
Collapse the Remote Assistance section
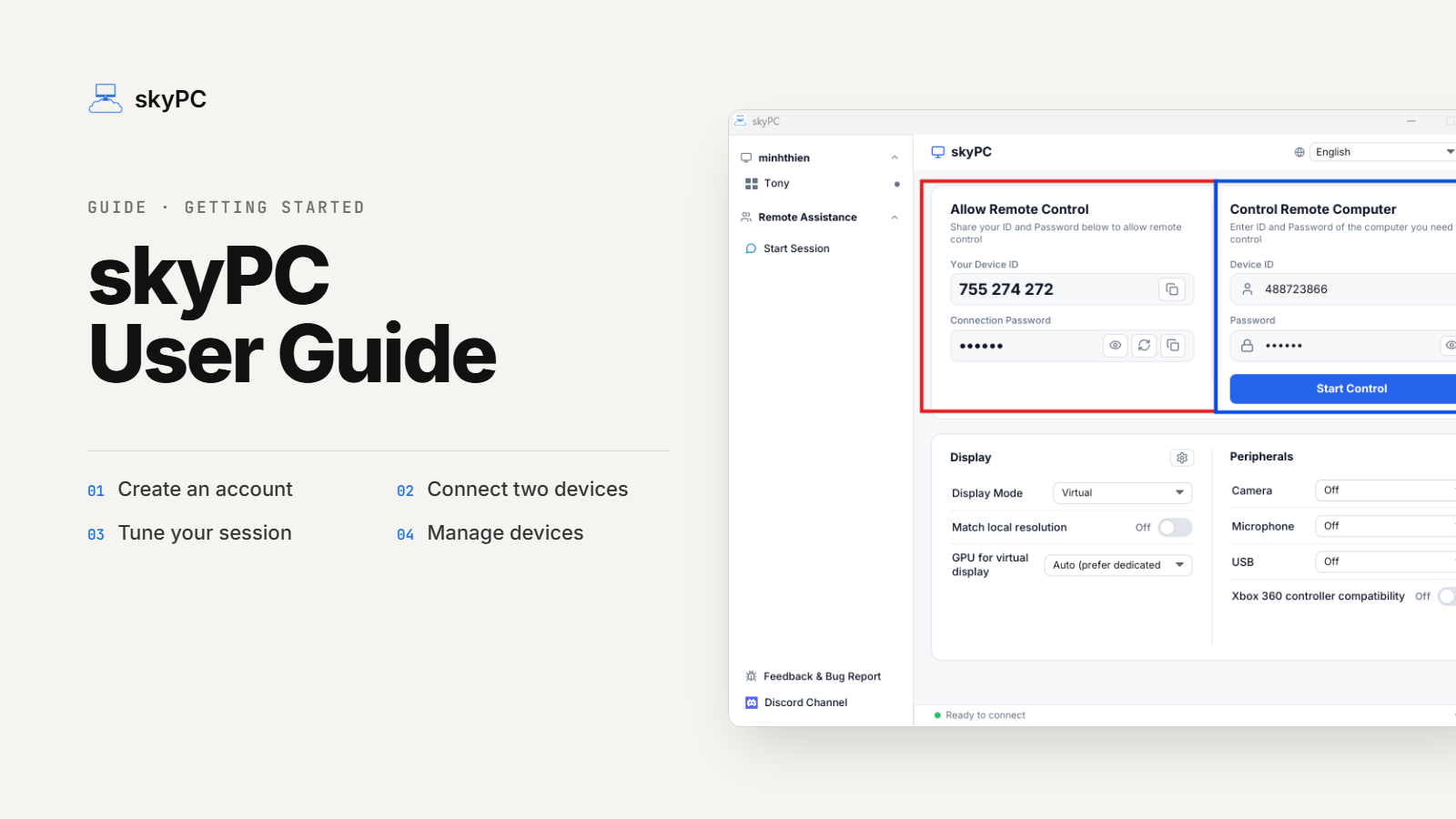[x=895, y=217]
